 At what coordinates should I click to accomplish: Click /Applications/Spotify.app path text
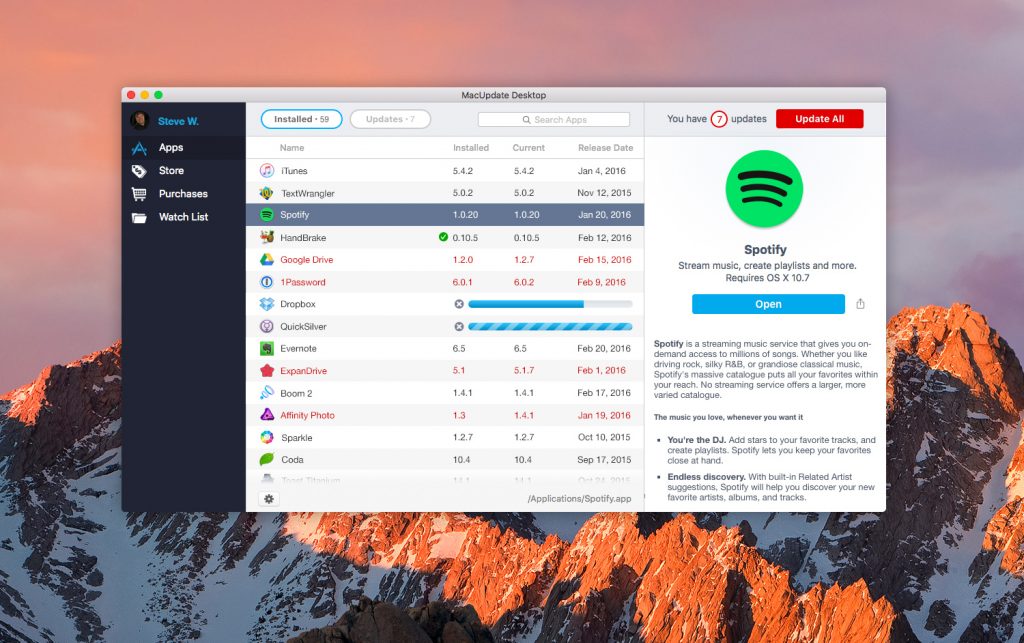pos(579,499)
